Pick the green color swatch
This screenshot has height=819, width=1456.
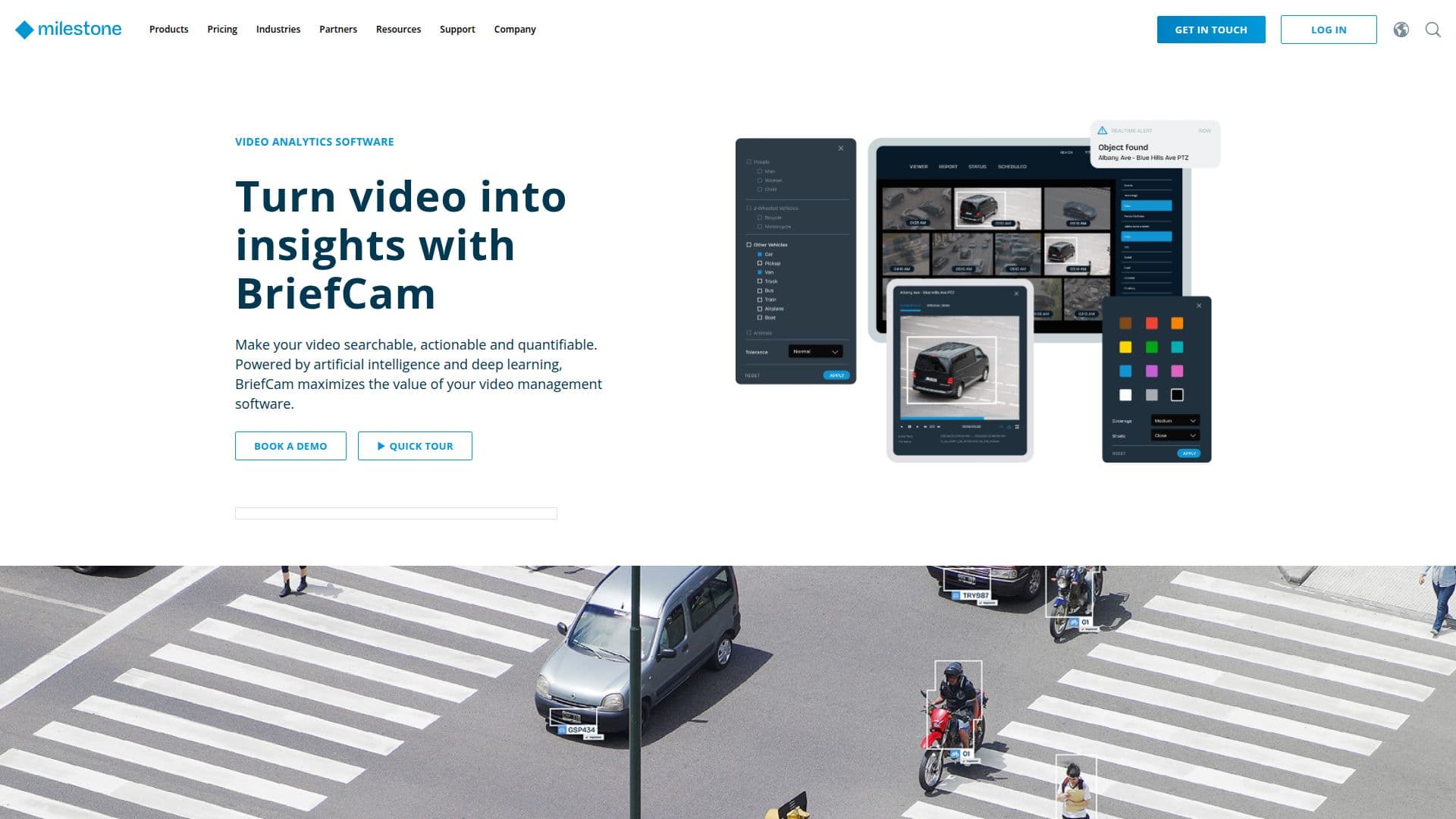coord(1152,347)
